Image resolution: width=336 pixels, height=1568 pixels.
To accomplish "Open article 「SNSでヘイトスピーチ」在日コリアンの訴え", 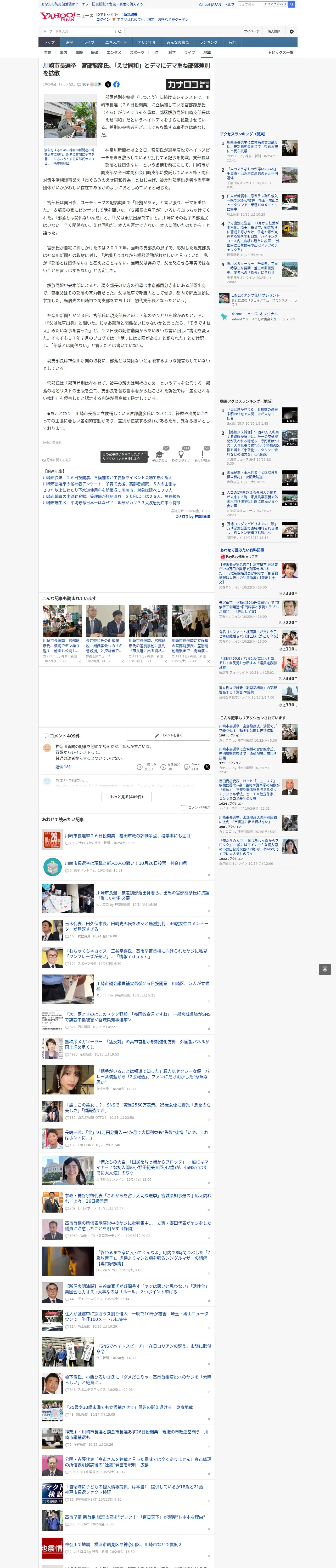I will click(154, 1348).
